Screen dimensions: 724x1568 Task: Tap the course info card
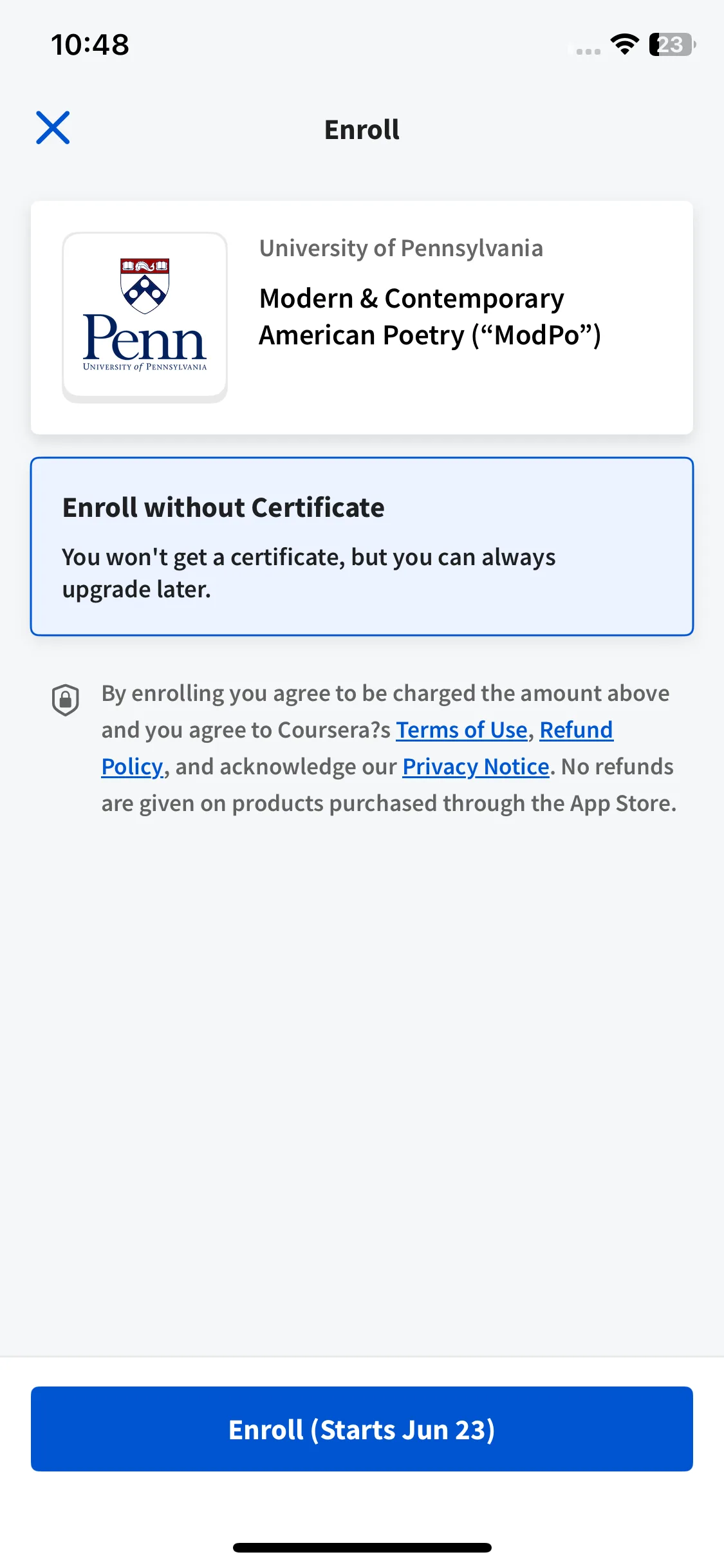pyautogui.click(x=362, y=317)
